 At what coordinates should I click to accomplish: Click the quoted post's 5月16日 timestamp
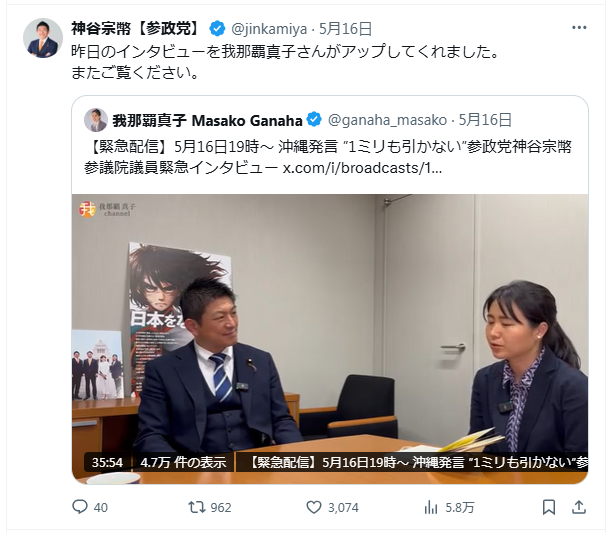click(485, 120)
